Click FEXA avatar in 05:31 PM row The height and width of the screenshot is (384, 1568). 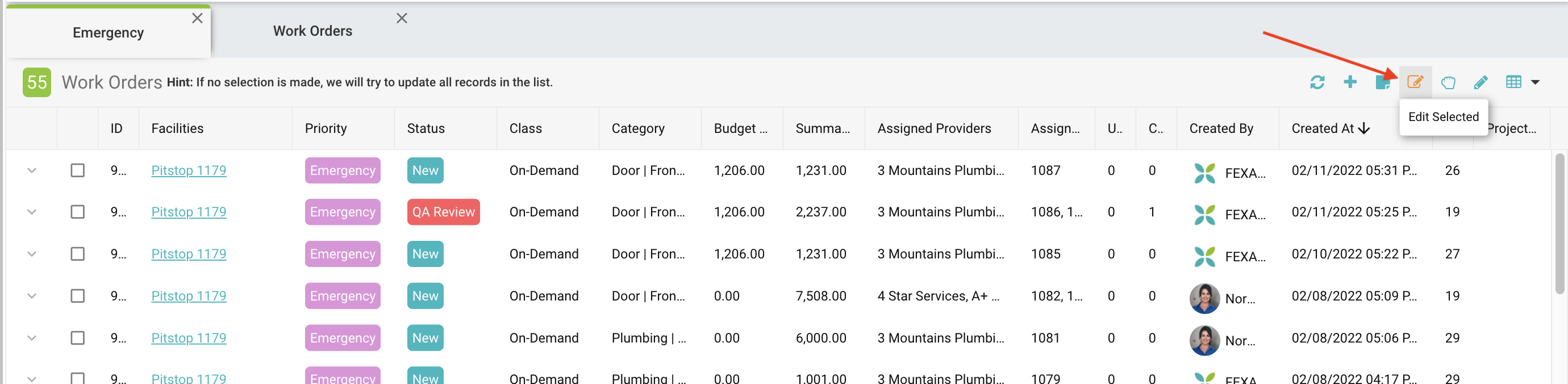click(1204, 173)
